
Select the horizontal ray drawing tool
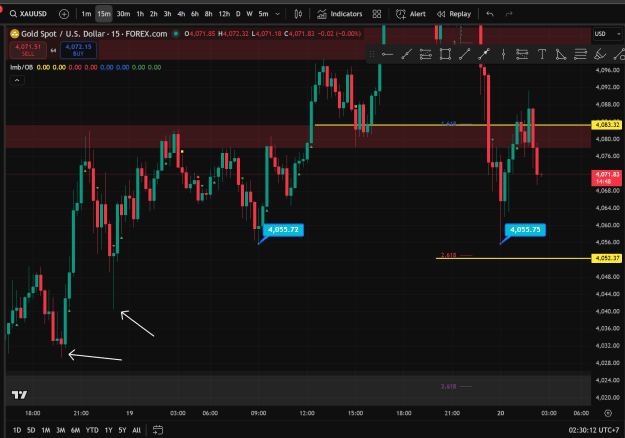click(x=387, y=54)
